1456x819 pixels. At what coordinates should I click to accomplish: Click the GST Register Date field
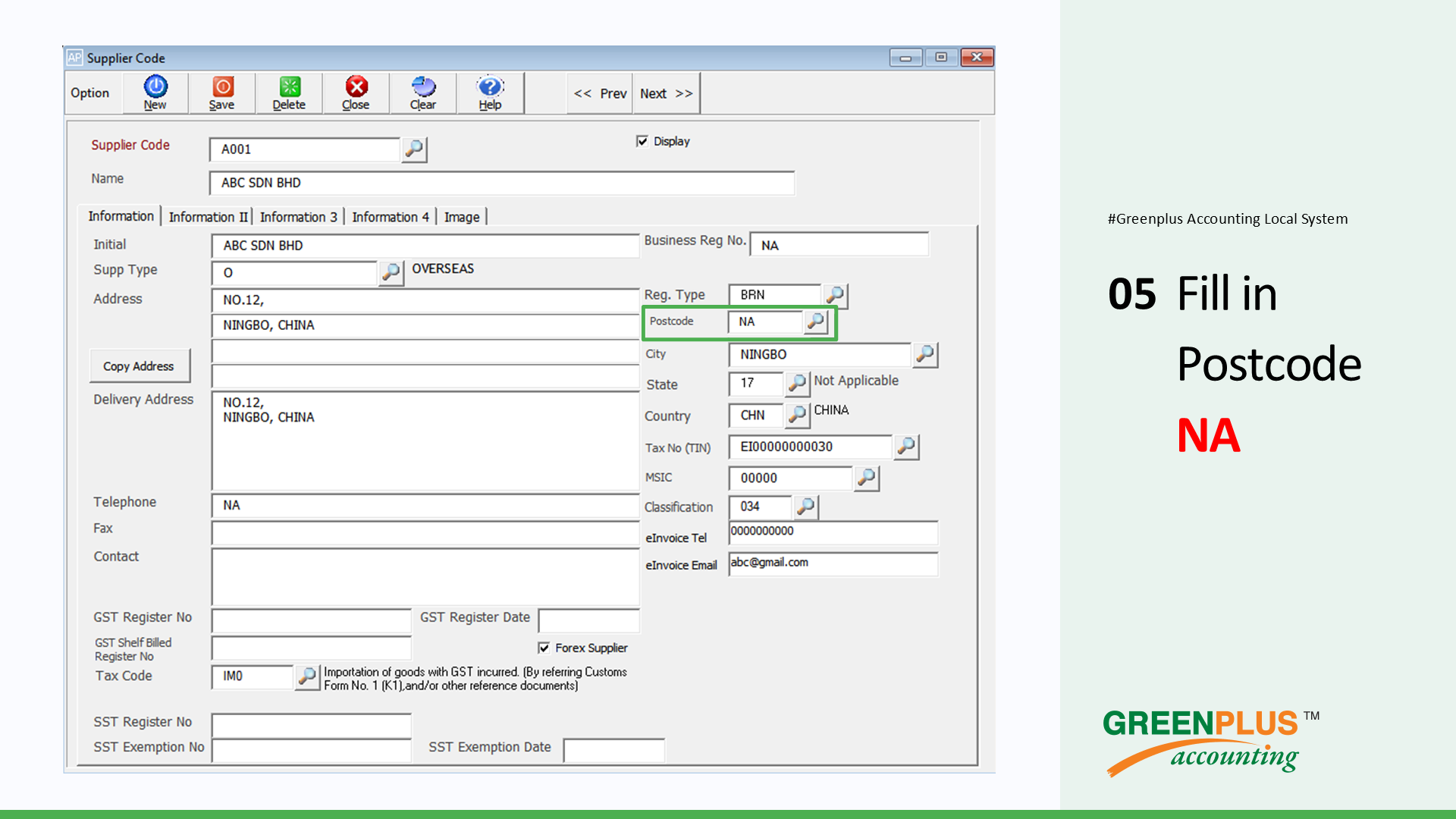(589, 620)
